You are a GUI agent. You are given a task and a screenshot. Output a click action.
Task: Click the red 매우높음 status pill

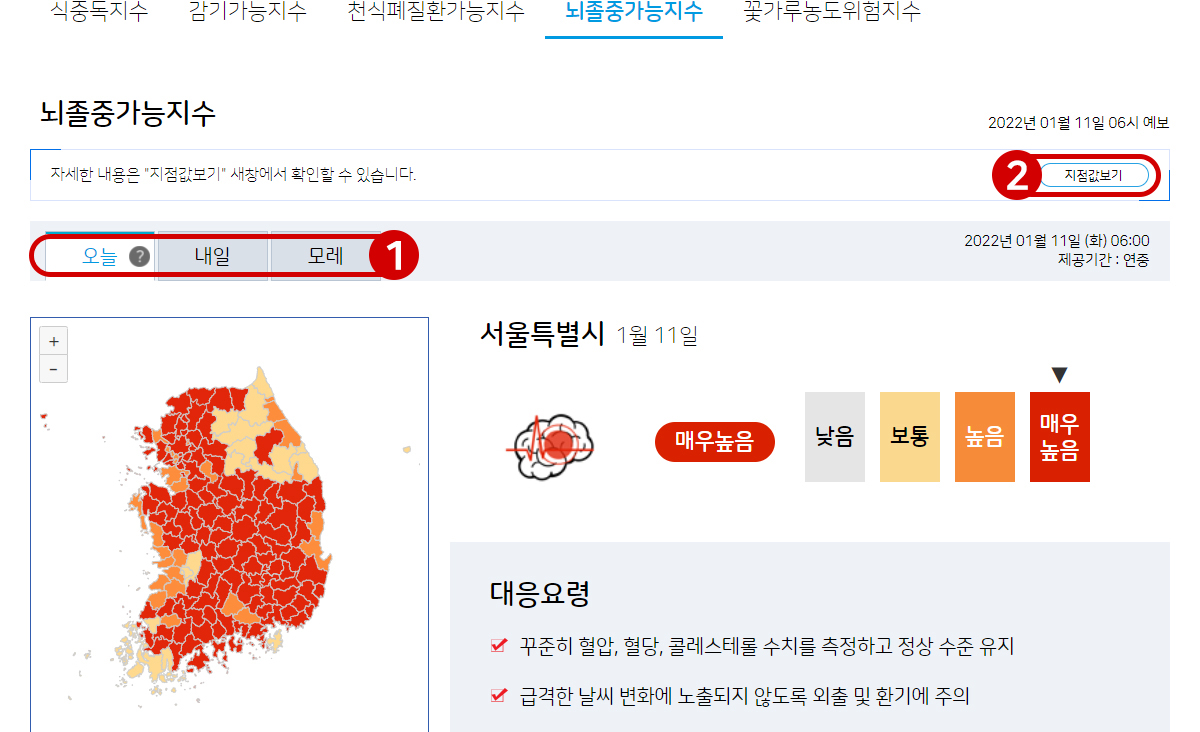(715, 441)
